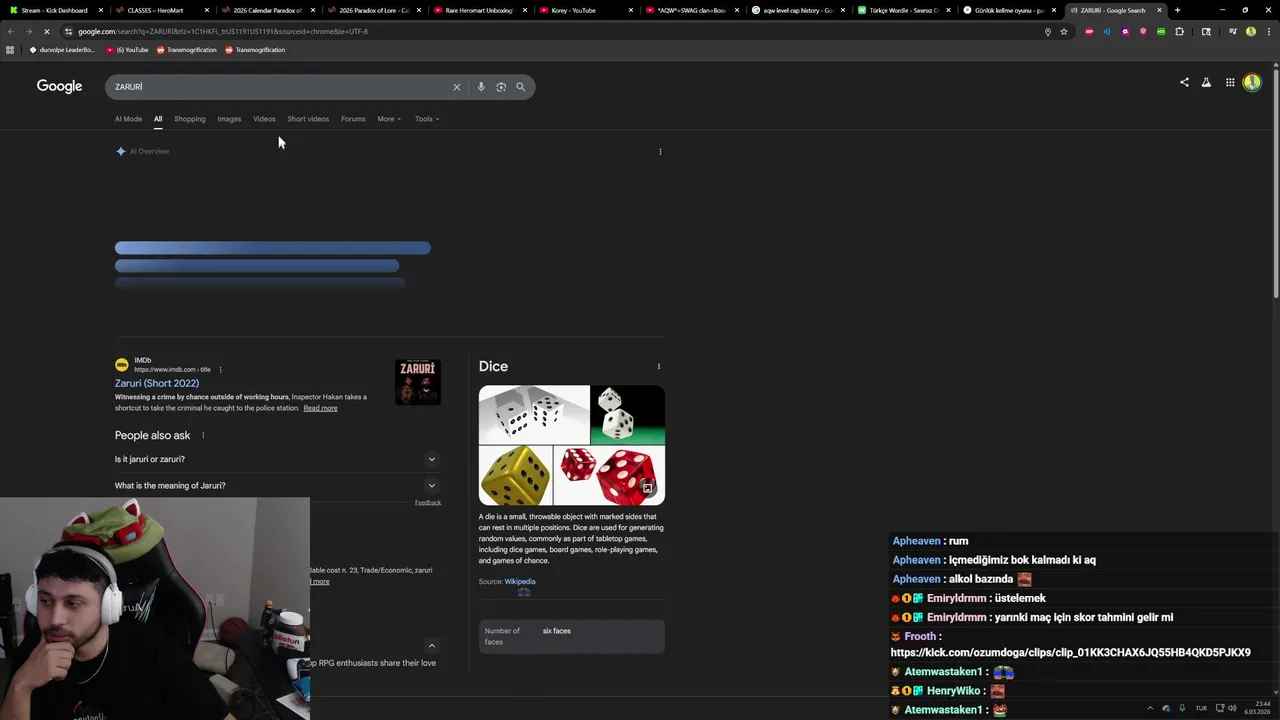Open Dice panel three-dot options
1280x720 pixels.
(658, 366)
